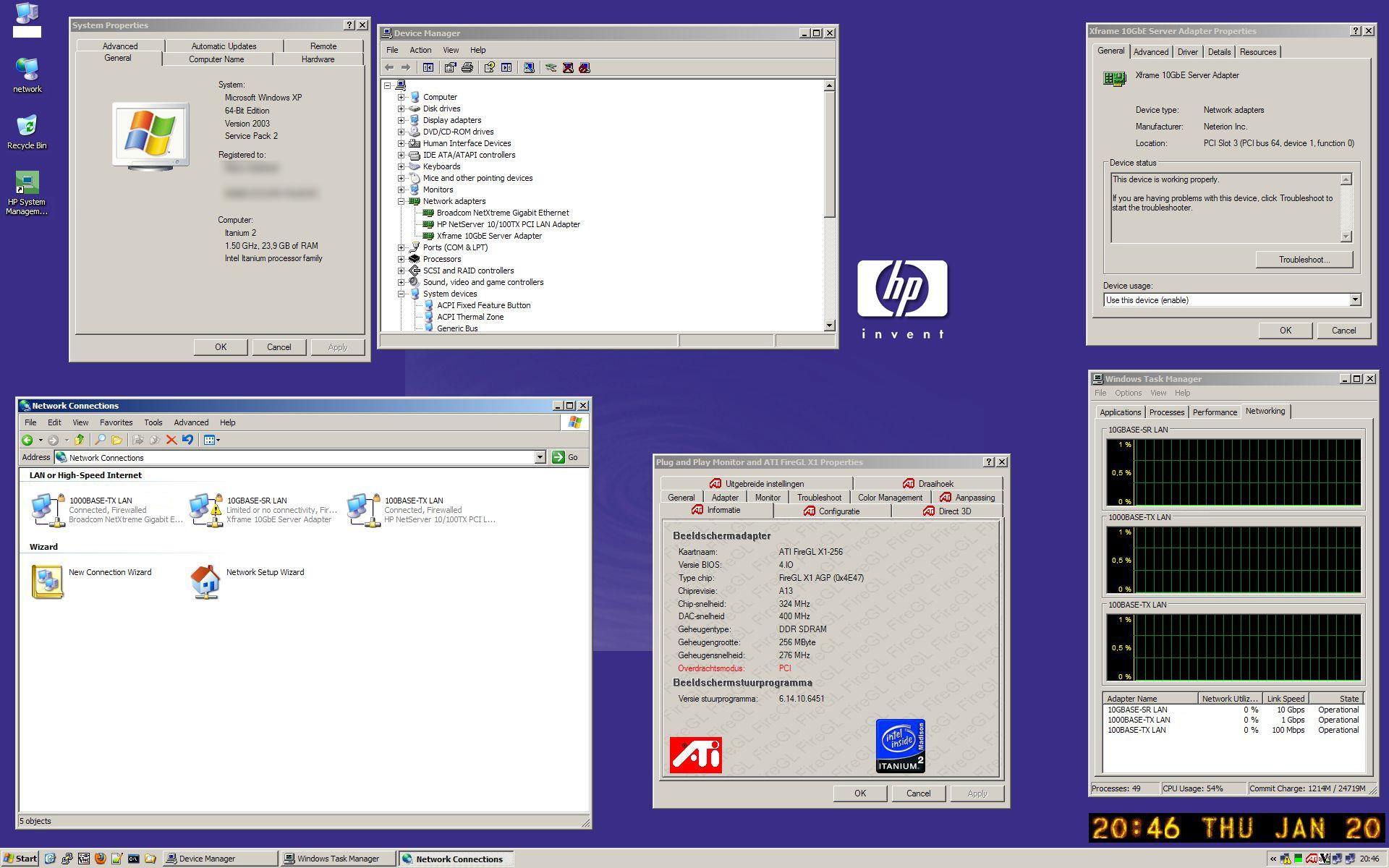This screenshot has width=1389, height=868.
Task: Select Xframe 10GbE Server Adapter in device tree
Action: 489,236
